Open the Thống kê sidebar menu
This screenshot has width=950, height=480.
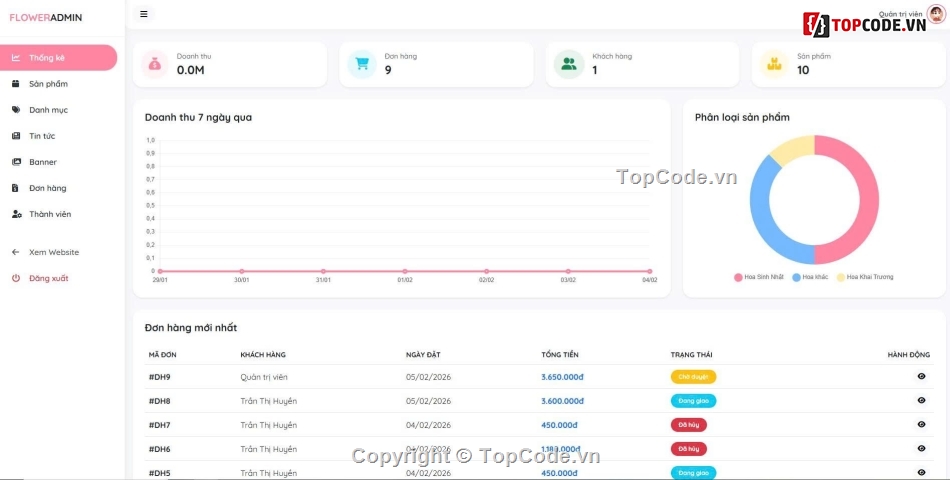coord(47,58)
